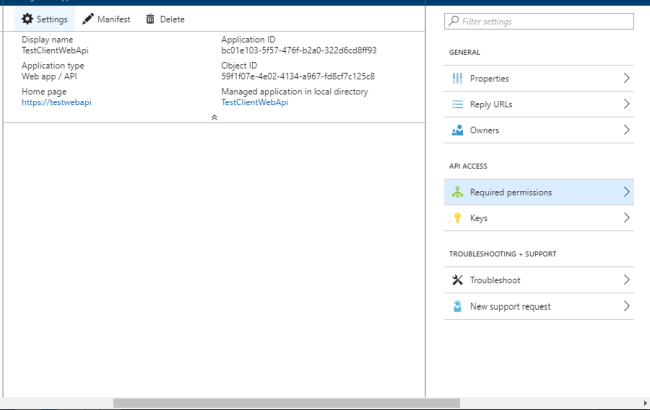Image resolution: width=650 pixels, height=410 pixels.
Task: Select the 'Web app / API' application type
Action: click(49, 76)
